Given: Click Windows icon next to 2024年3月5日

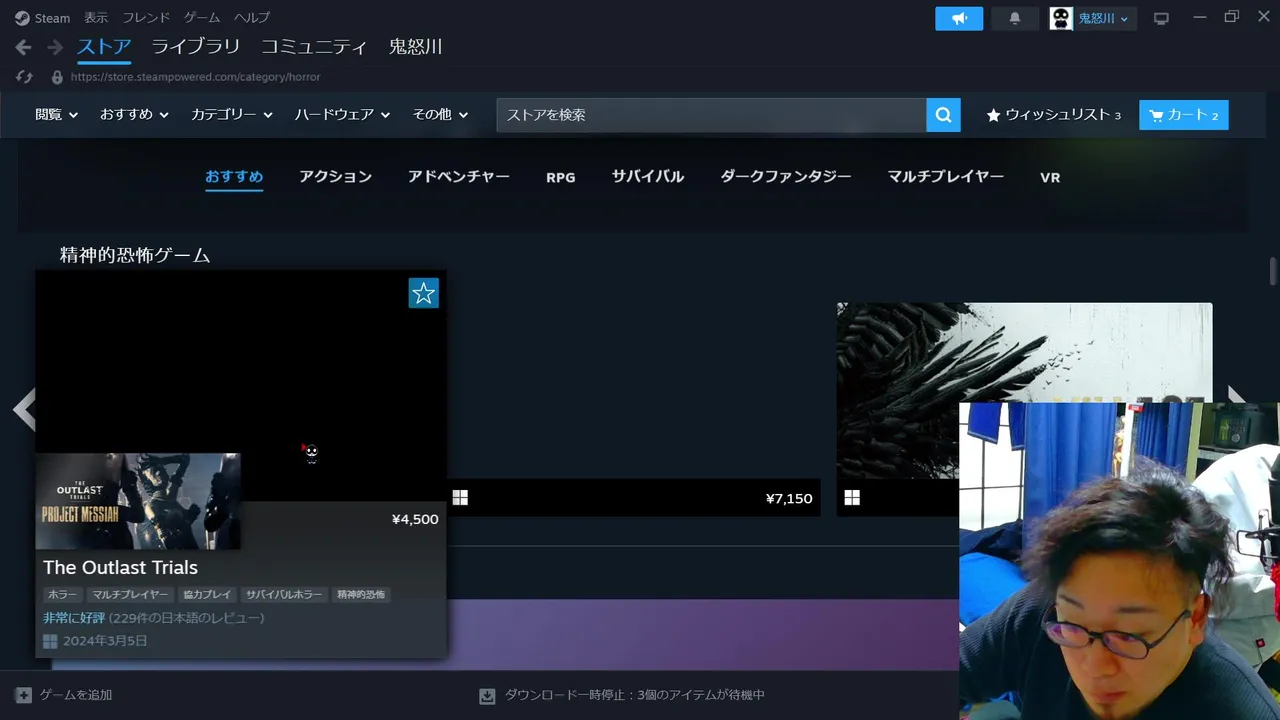Looking at the screenshot, I should point(50,641).
